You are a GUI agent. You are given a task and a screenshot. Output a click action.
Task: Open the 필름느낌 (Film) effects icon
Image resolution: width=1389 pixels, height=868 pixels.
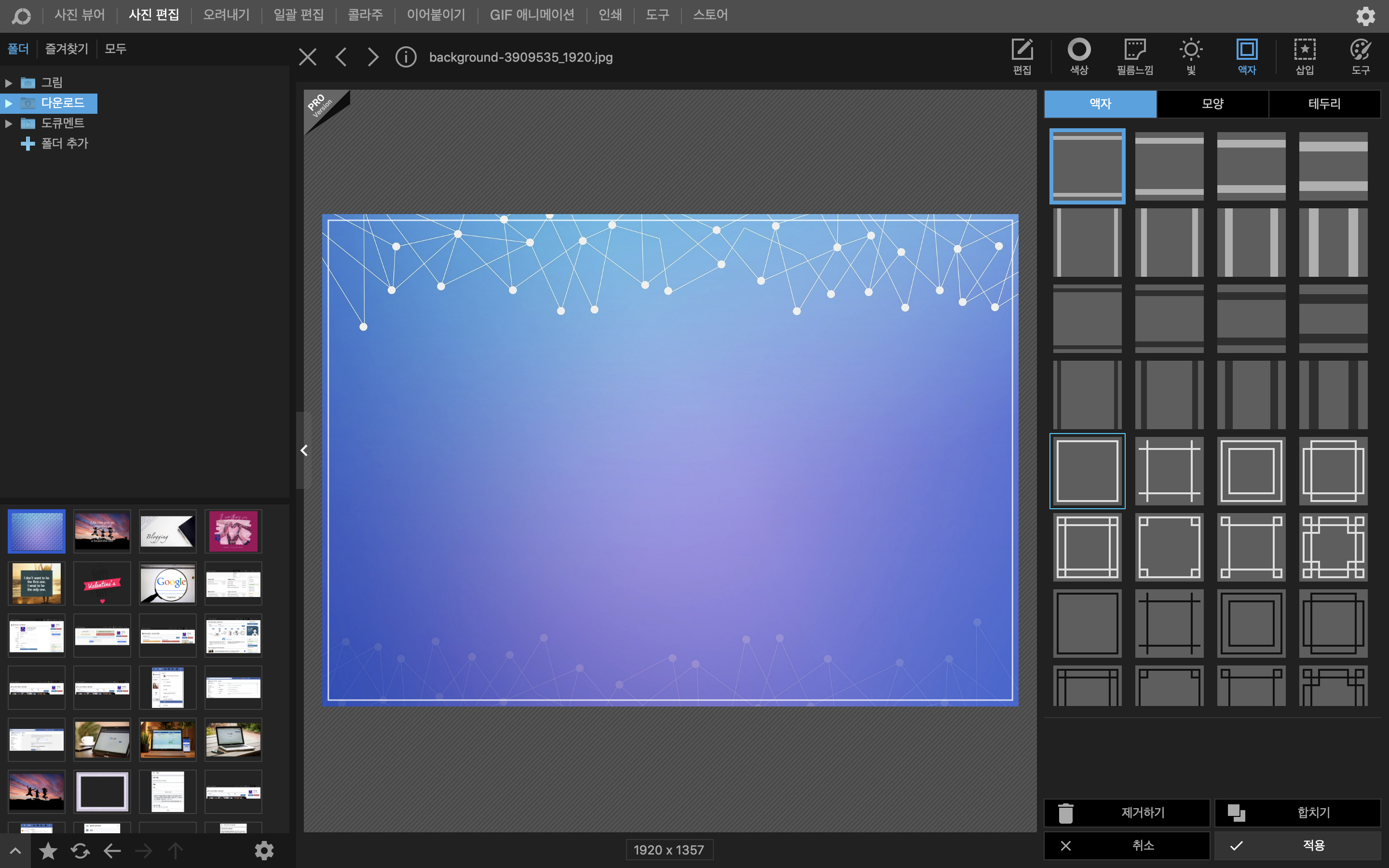pyautogui.click(x=1134, y=55)
